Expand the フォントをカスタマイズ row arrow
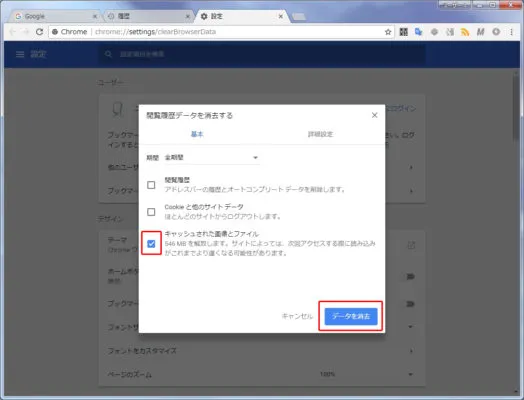The height and width of the screenshot is (400, 524). 411,351
